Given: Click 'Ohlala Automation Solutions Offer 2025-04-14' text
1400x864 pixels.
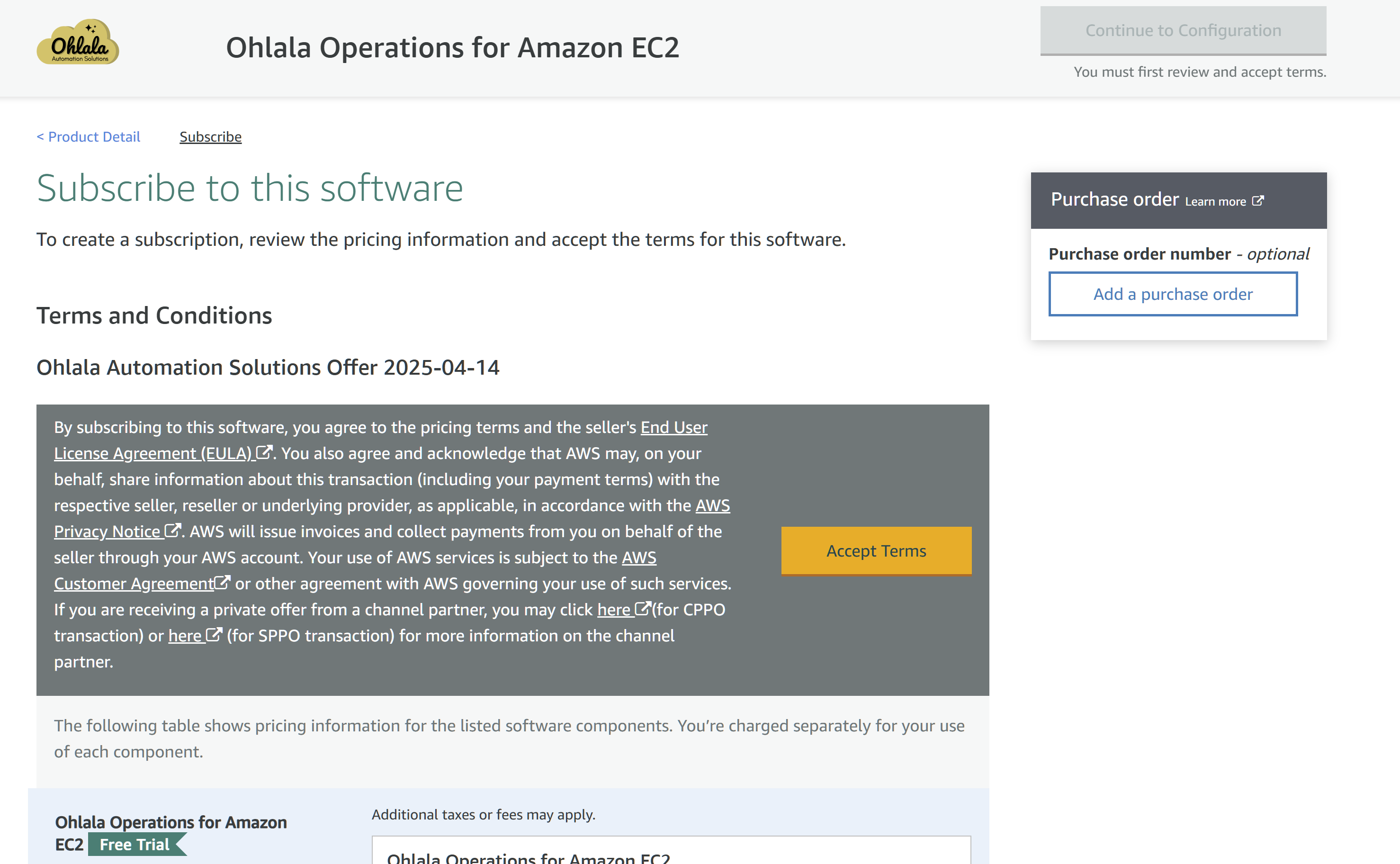Looking at the screenshot, I should coord(268,367).
